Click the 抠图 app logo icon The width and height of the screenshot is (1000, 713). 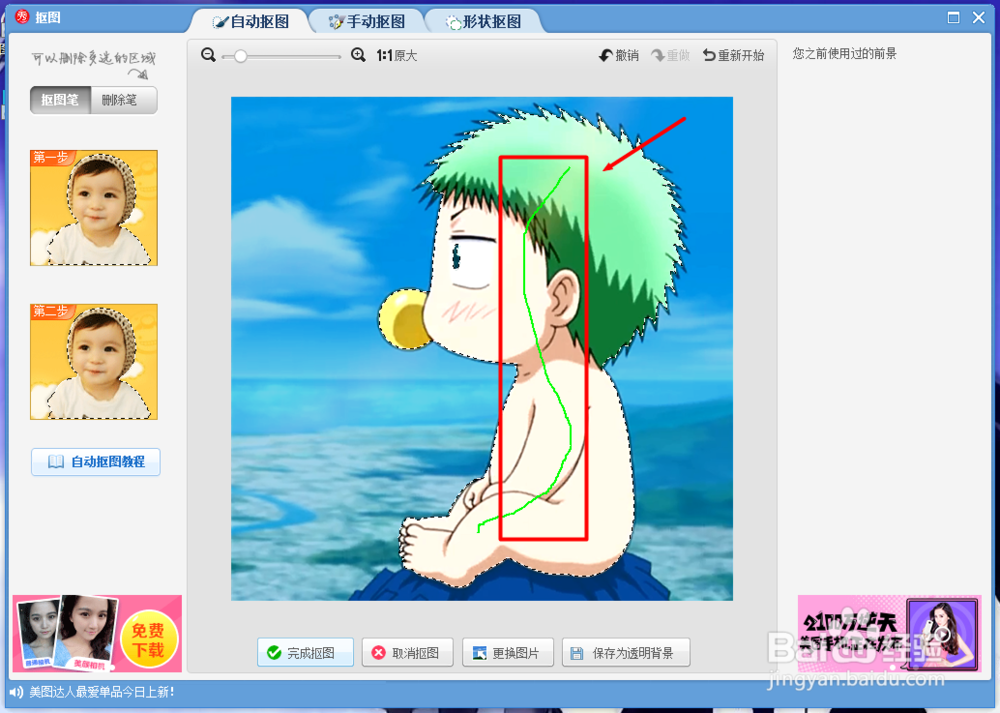tap(22, 17)
